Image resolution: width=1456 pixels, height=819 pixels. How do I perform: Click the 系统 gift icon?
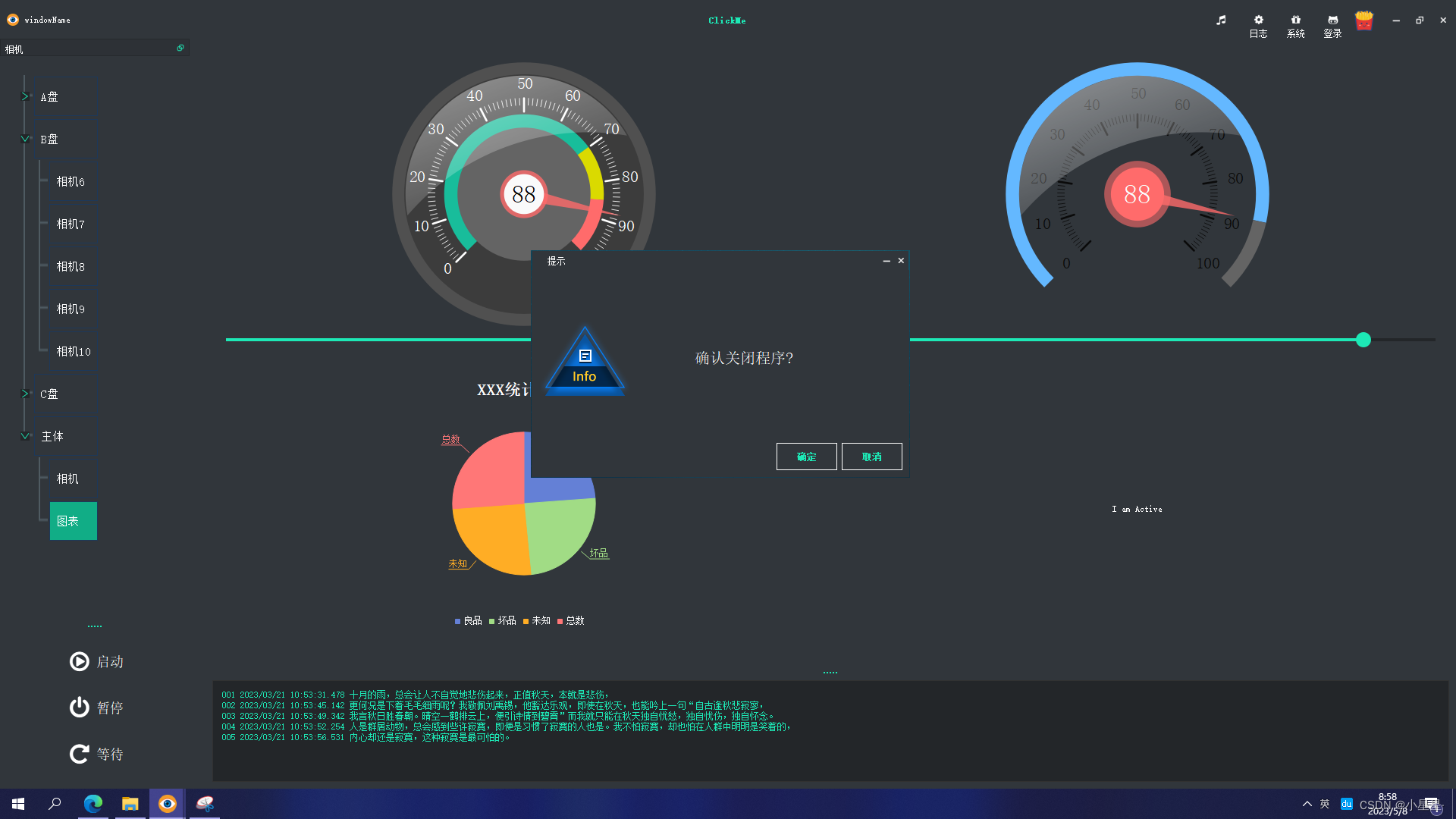coord(1295,20)
